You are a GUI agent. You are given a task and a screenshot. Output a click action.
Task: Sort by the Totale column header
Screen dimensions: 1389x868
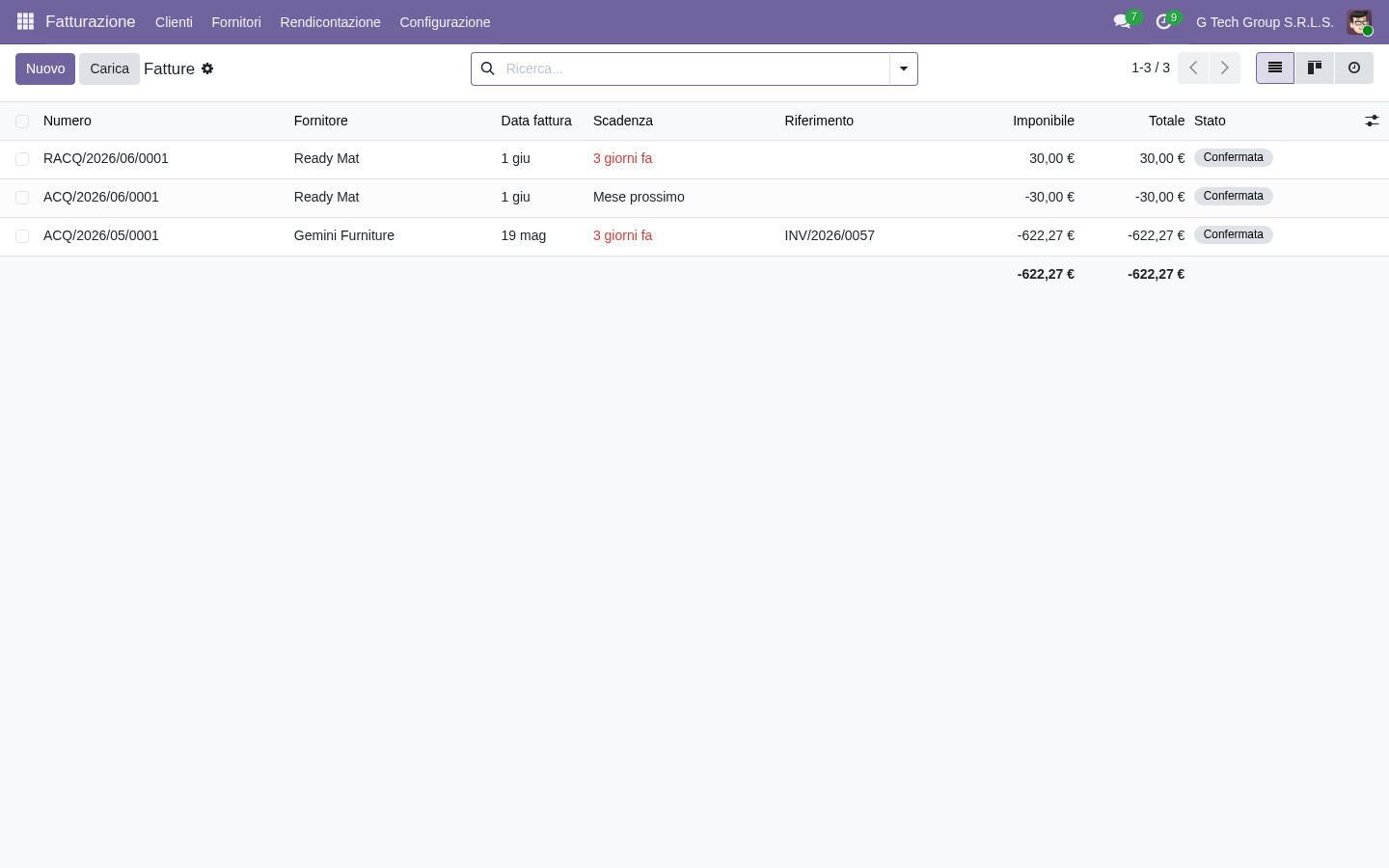1166,121
